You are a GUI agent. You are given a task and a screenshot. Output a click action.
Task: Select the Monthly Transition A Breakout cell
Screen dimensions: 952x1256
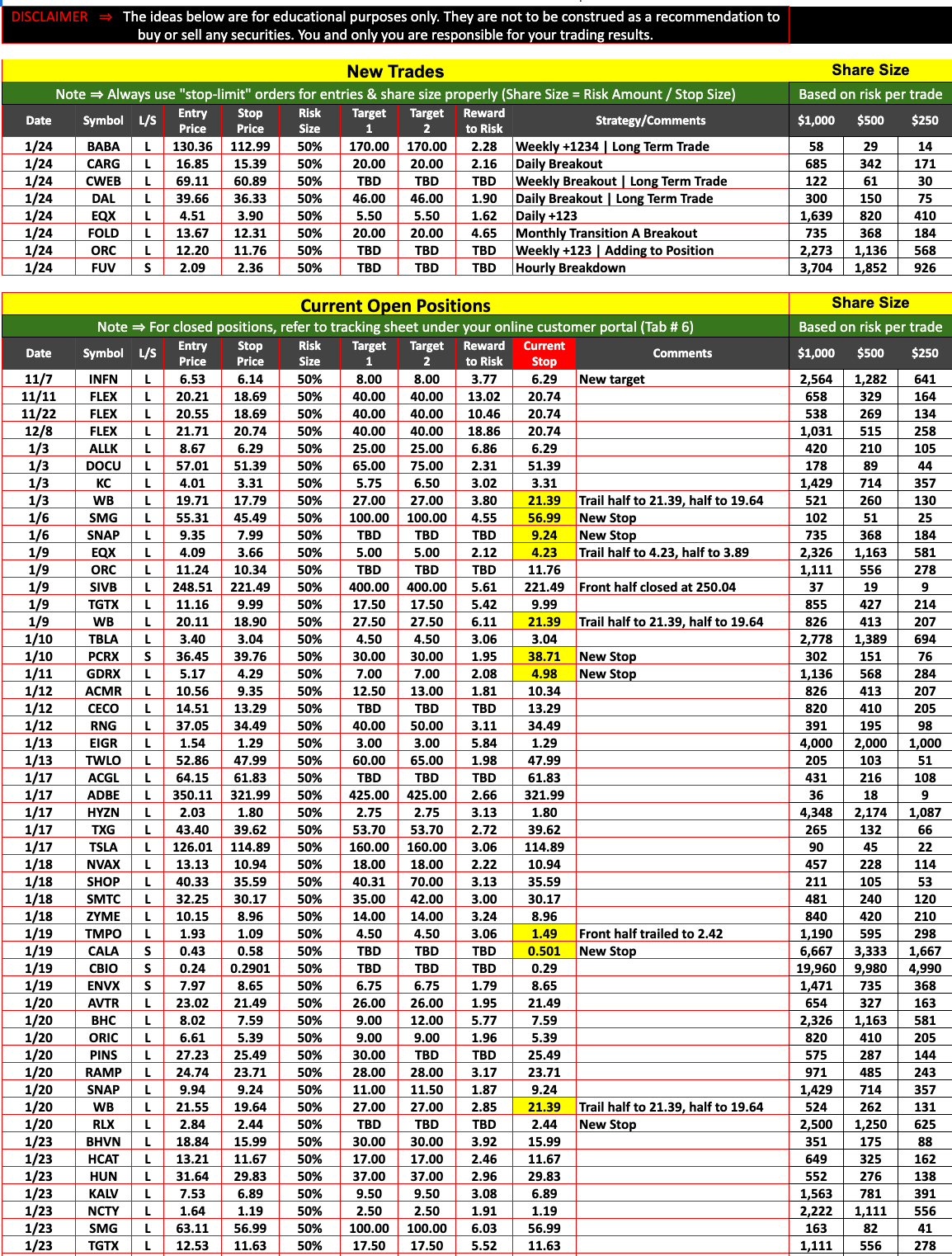[x=606, y=233]
